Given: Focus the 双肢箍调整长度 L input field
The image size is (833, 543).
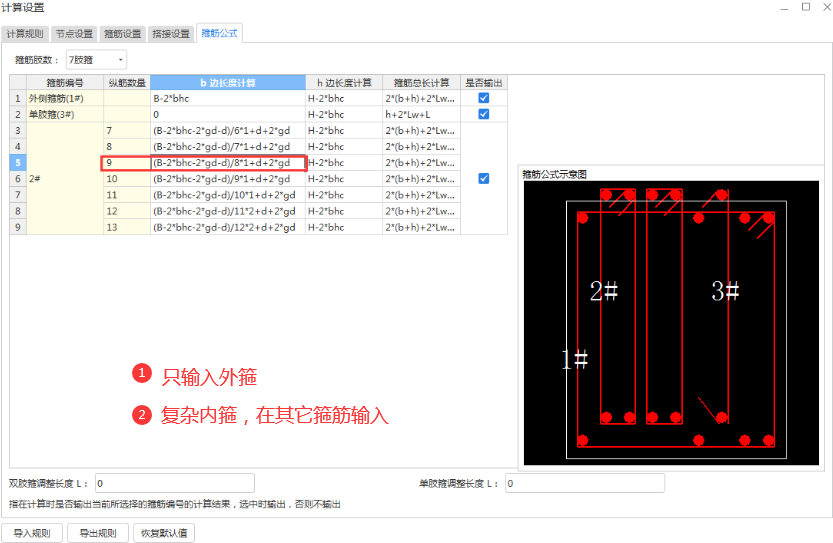Looking at the screenshot, I should click(x=175, y=483).
